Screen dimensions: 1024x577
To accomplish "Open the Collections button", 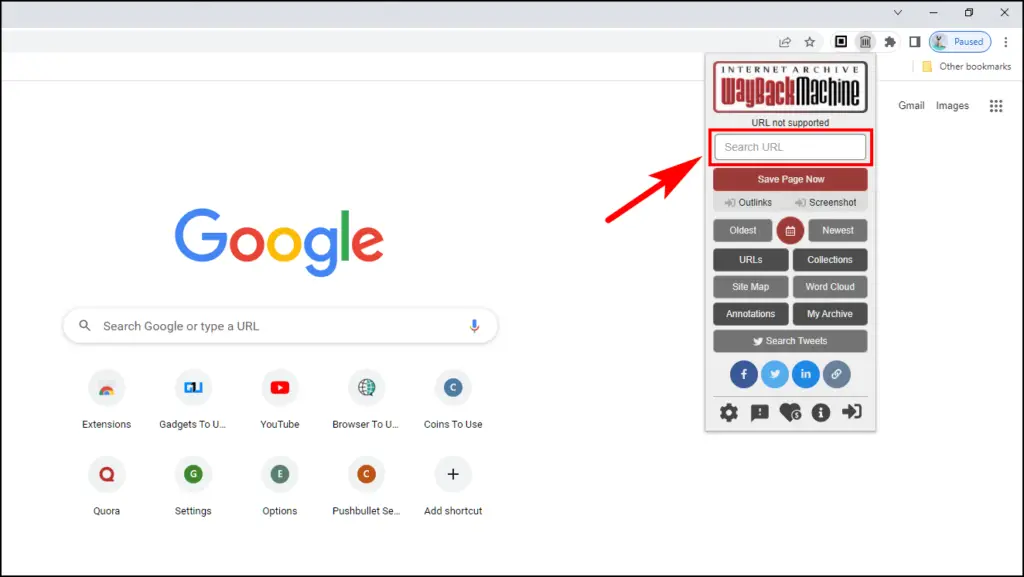I will [830, 260].
